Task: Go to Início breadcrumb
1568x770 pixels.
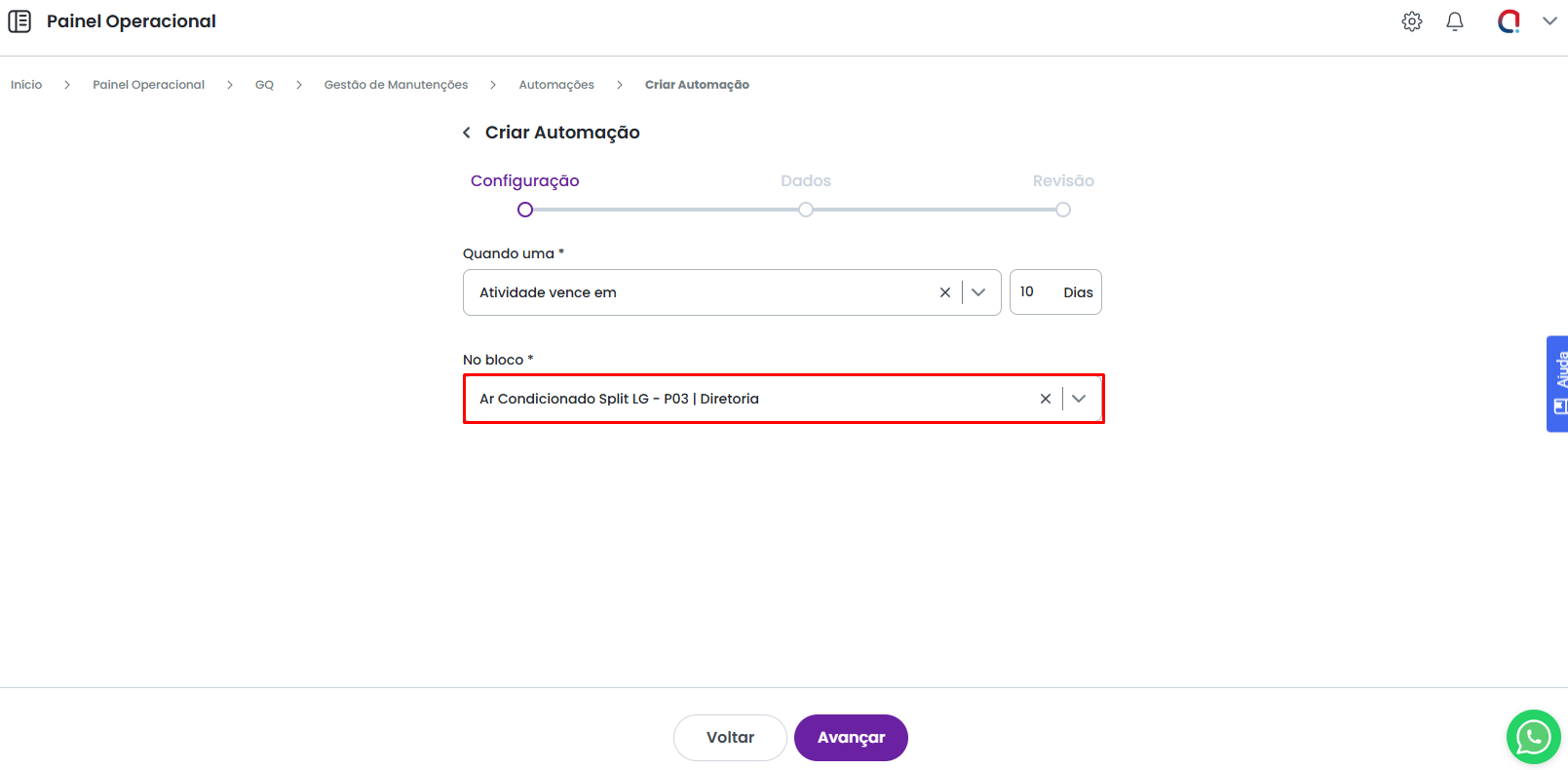Action: [x=26, y=85]
